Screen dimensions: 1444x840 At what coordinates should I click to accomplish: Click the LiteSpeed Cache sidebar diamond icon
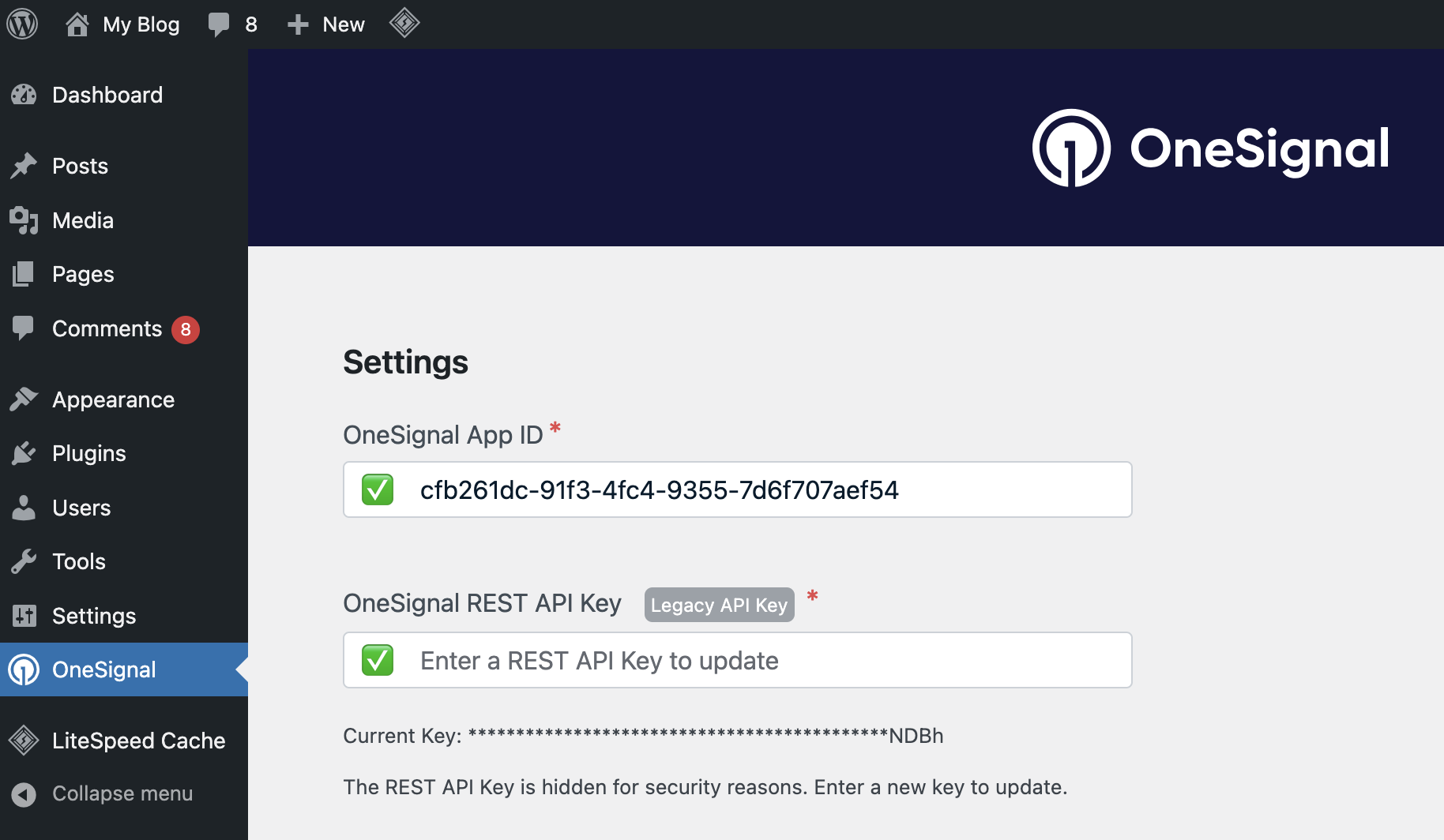click(24, 741)
